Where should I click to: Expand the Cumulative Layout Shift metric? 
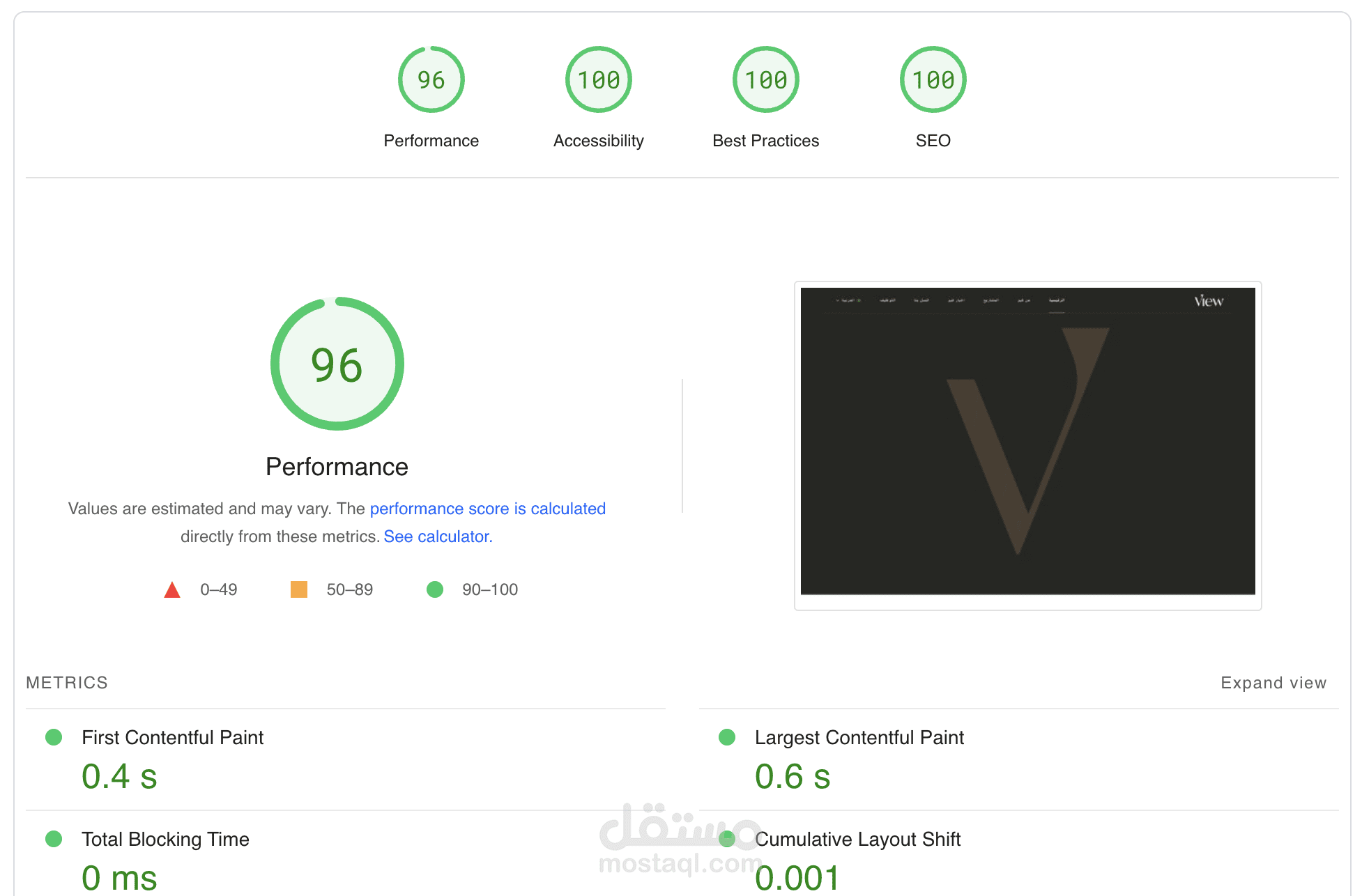tap(857, 839)
